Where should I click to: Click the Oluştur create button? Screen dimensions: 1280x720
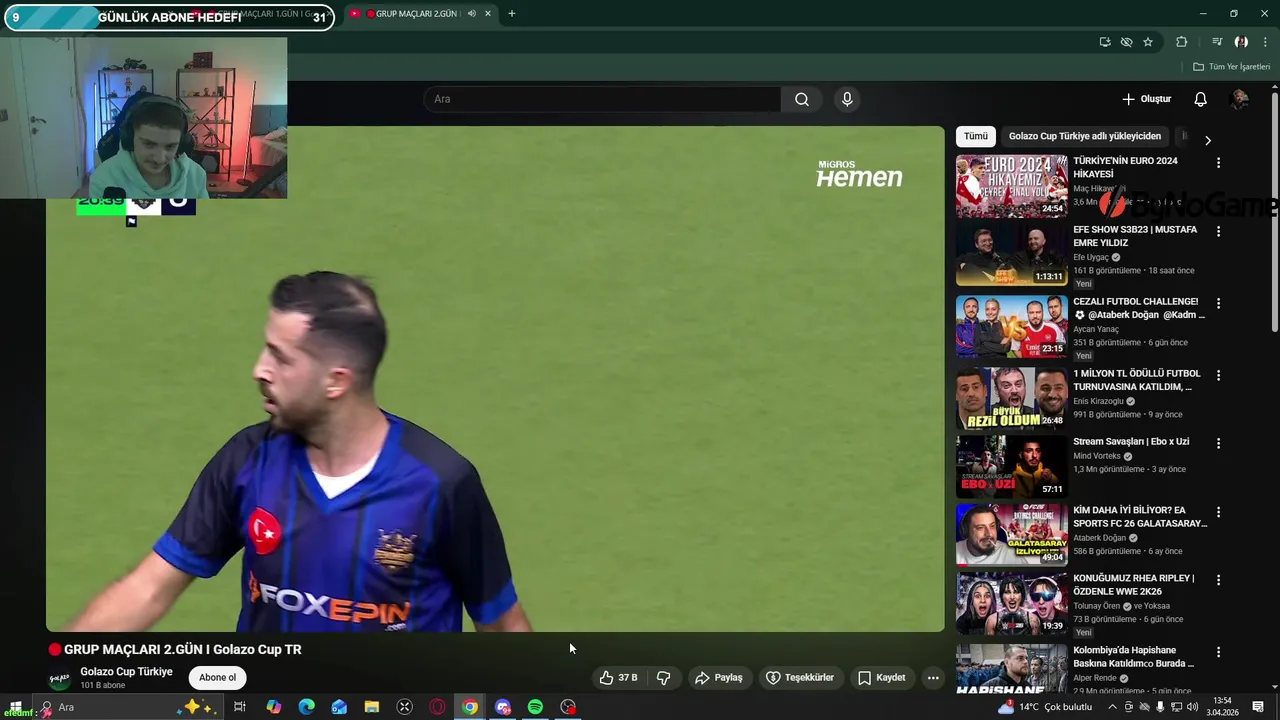pos(1146,99)
